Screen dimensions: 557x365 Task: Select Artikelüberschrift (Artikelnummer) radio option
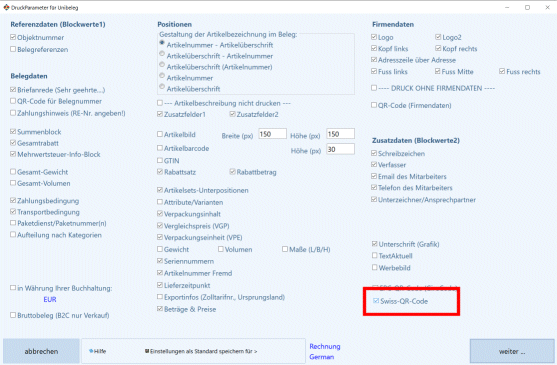[x=162, y=65]
